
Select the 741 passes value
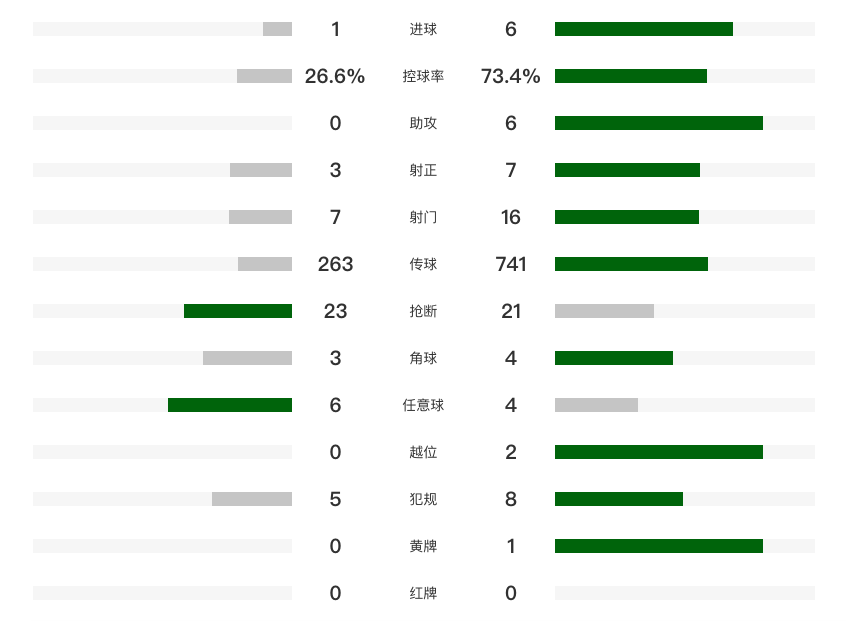click(510, 264)
